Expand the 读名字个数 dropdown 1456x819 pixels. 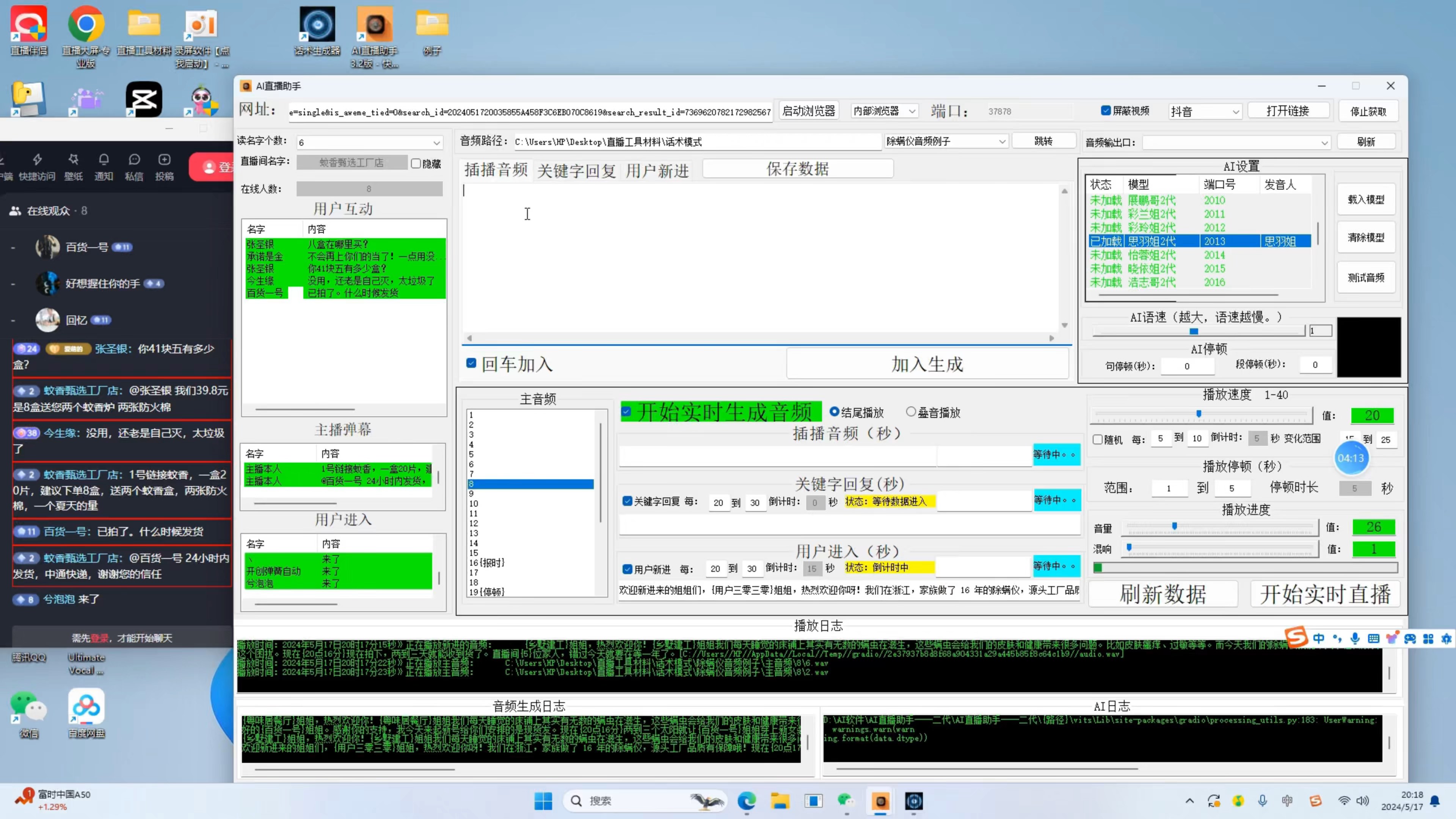(x=436, y=143)
